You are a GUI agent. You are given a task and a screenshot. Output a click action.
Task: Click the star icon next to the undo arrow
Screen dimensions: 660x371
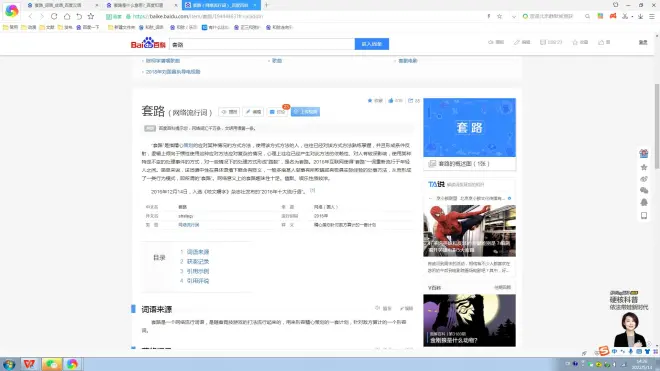[90, 16]
